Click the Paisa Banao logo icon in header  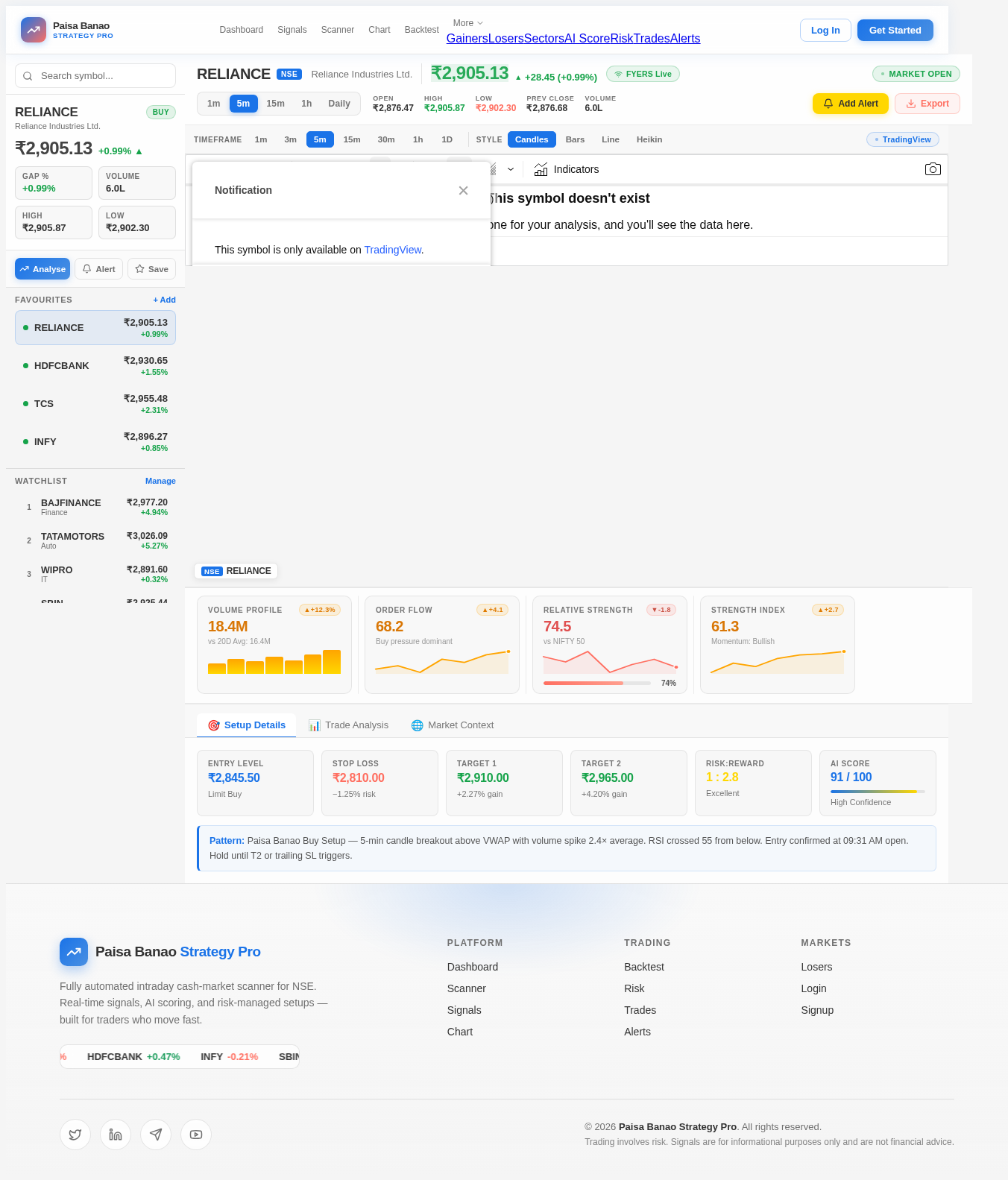coord(34,30)
